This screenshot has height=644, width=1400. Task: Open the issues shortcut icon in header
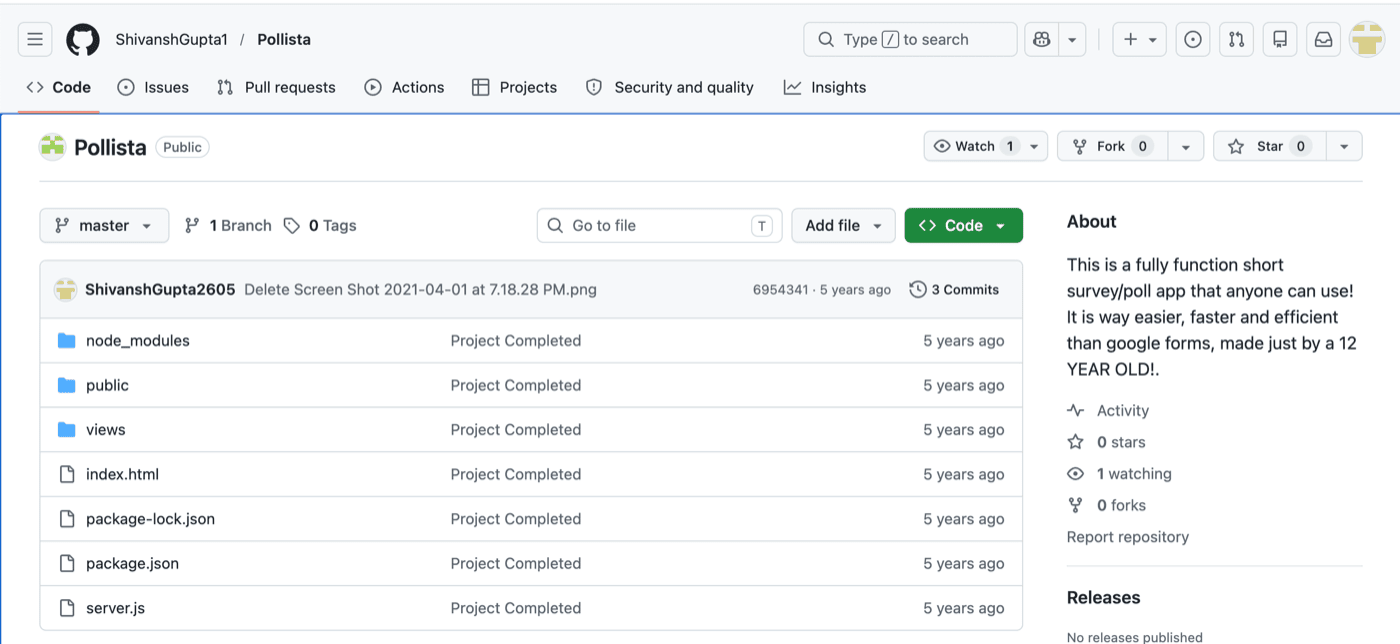(x=1193, y=39)
